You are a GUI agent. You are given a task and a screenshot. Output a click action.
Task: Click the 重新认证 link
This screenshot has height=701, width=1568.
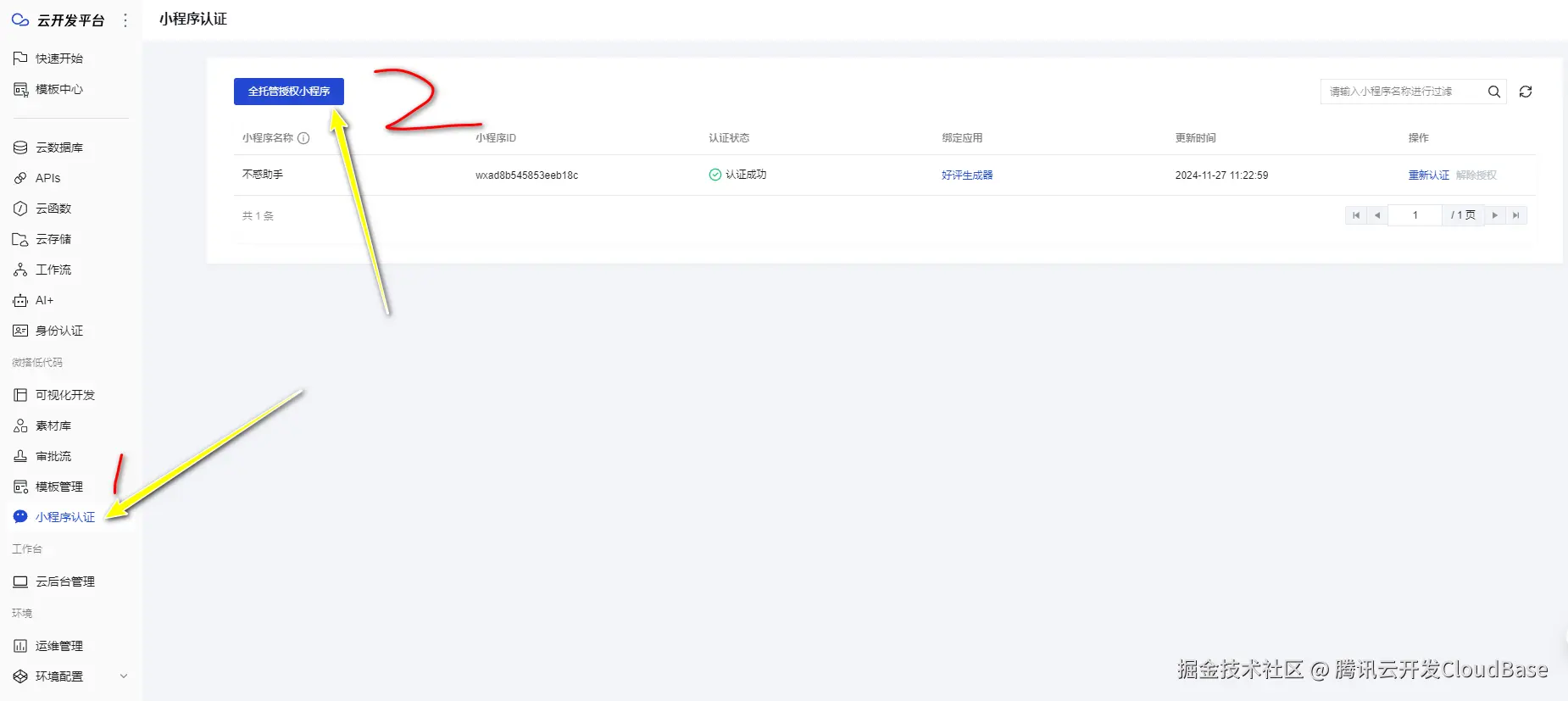[x=1429, y=175]
